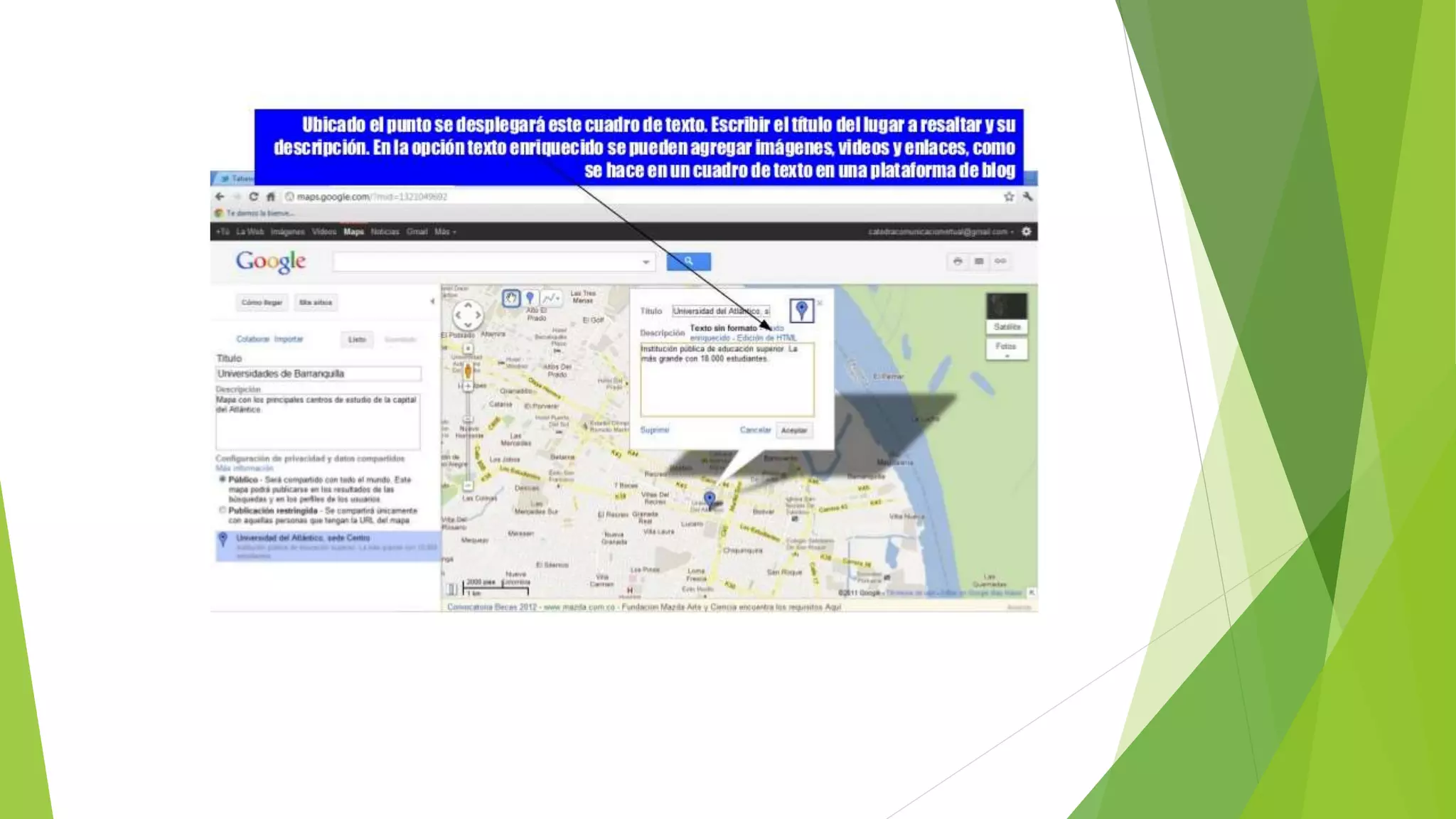Click the placemark icon chooser in popup
This screenshot has width=1456, height=819.
(x=801, y=311)
